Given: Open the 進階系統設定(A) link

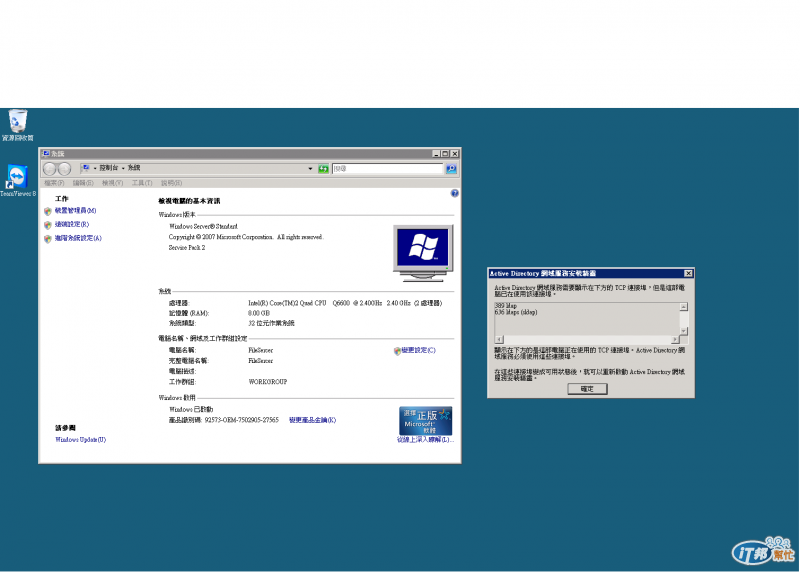Looking at the screenshot, I should 78,238.
